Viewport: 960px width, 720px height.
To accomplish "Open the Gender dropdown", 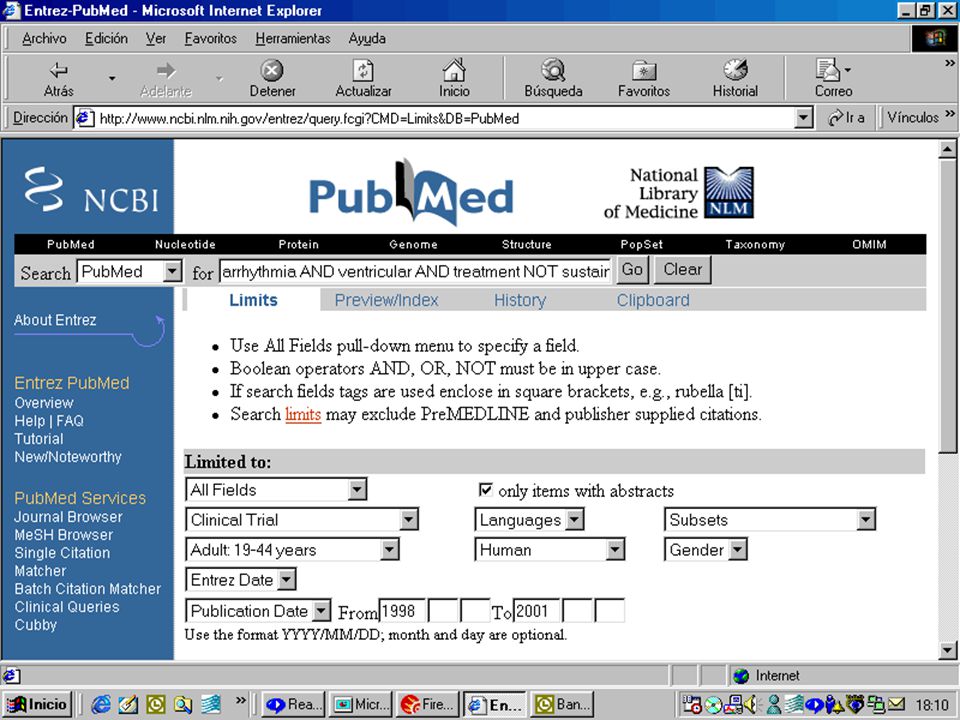I will (x=706, y=550).
